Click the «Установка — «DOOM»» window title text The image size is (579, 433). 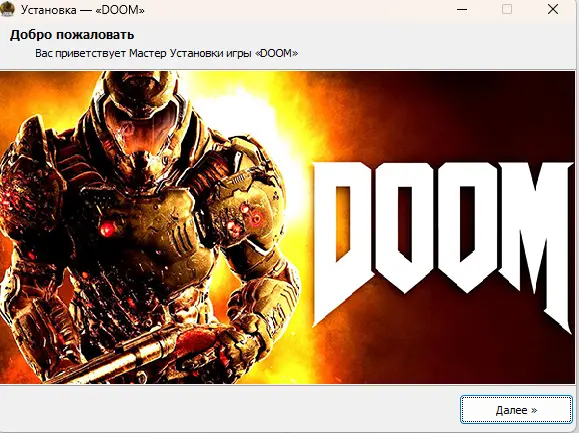click(x=83, y=10)
